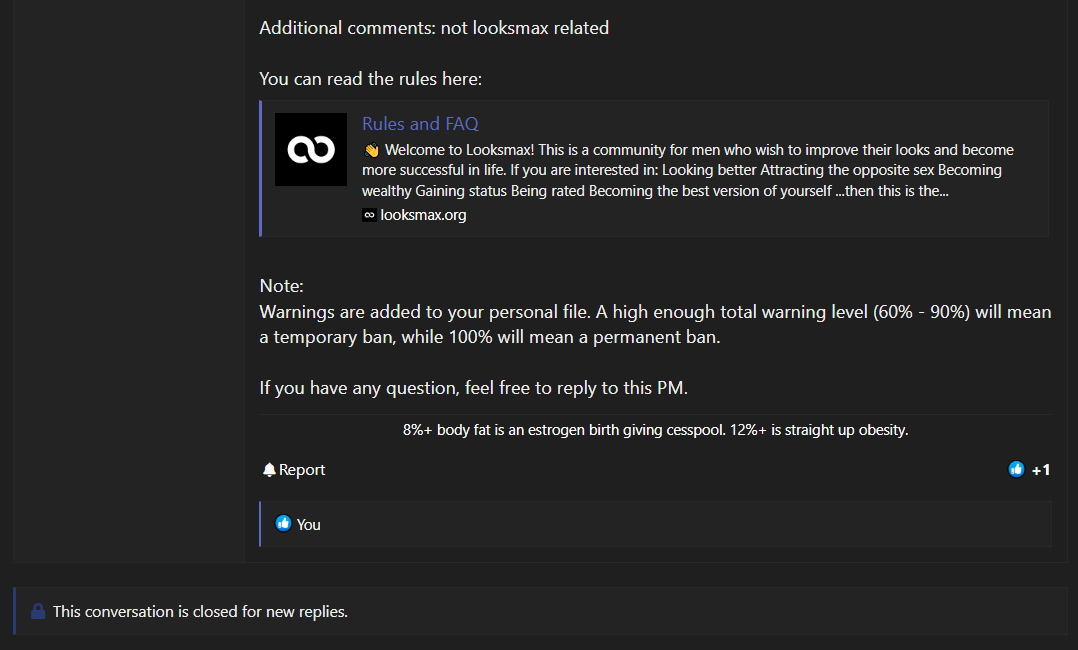1078x650 pixels.
Task: Click the "Note:" heading
Action: click(281, 286)
